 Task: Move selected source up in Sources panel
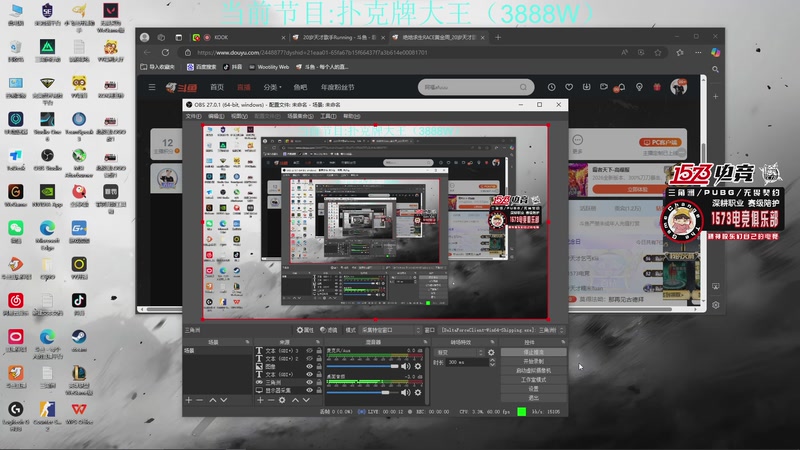(295, 400)
